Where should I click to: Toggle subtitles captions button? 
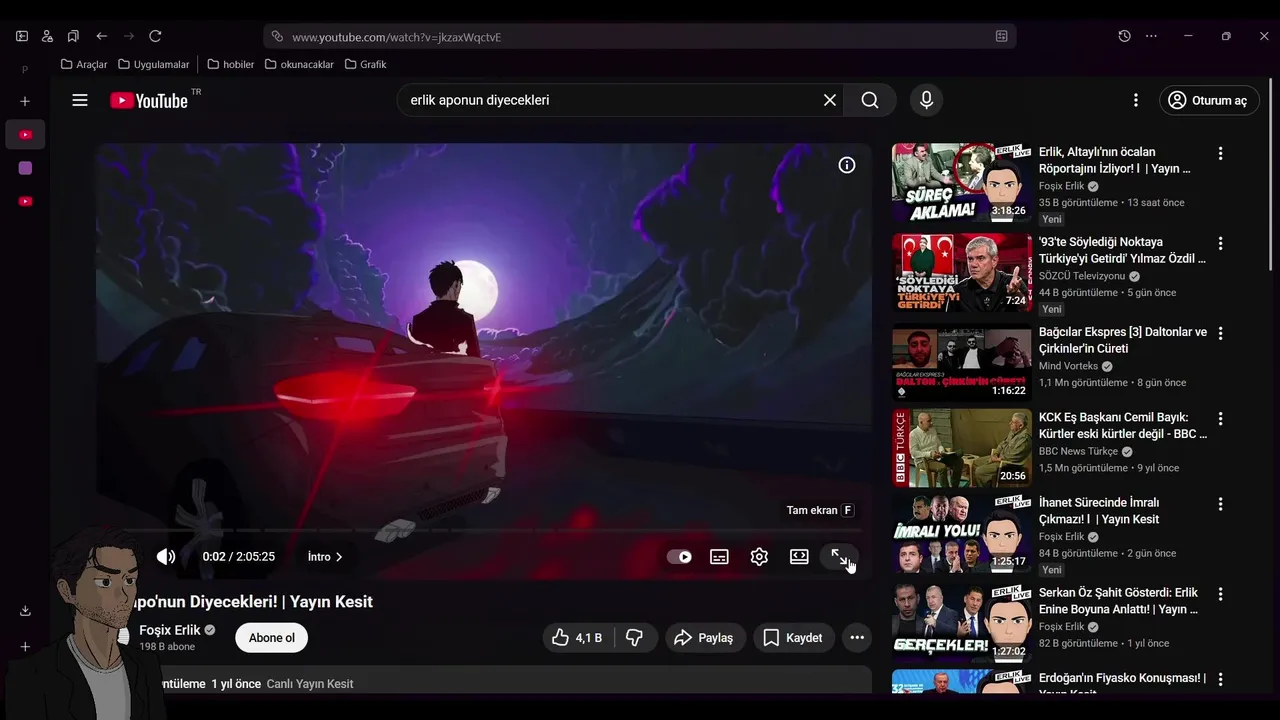[719, 557]
